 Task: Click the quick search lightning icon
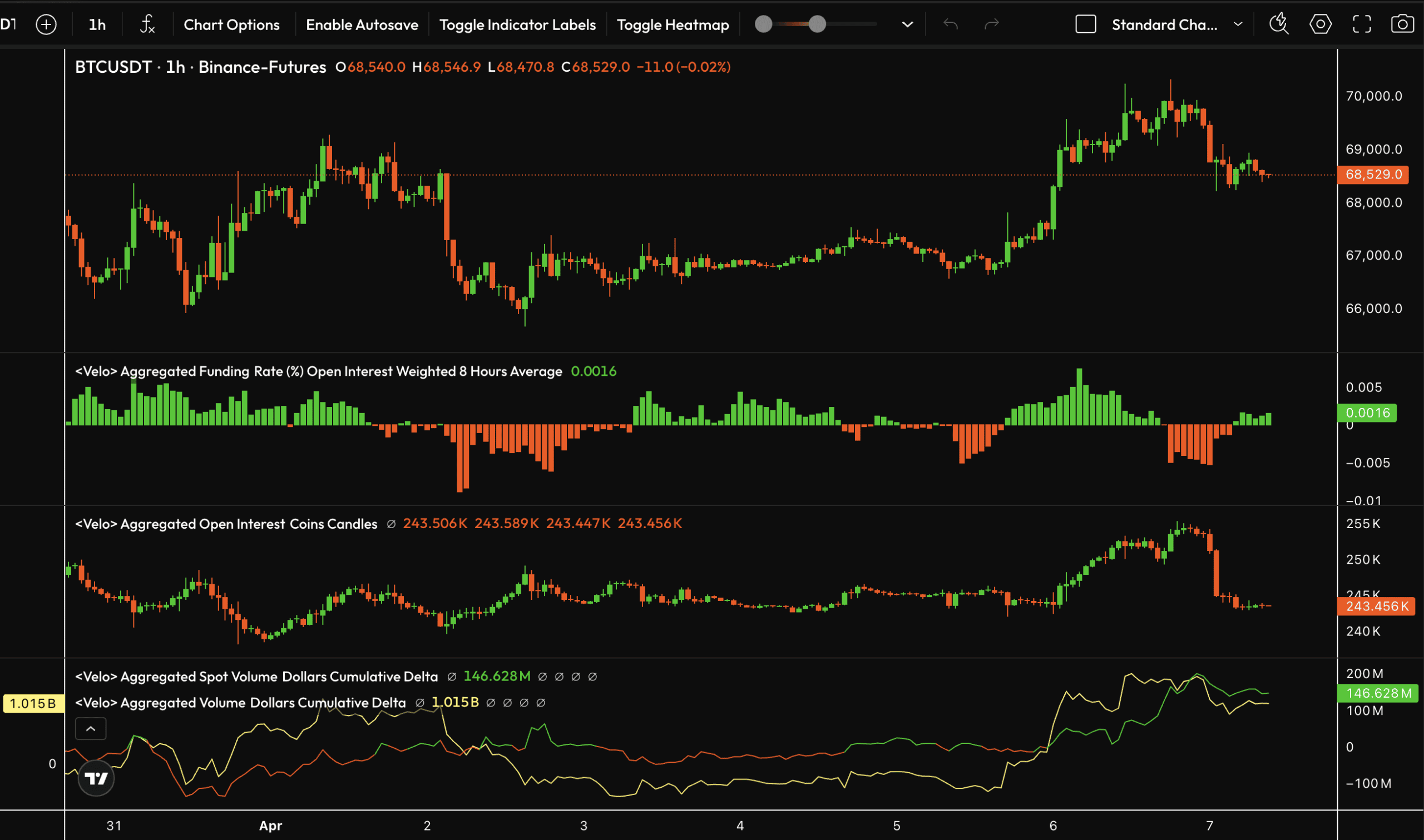1278,24
